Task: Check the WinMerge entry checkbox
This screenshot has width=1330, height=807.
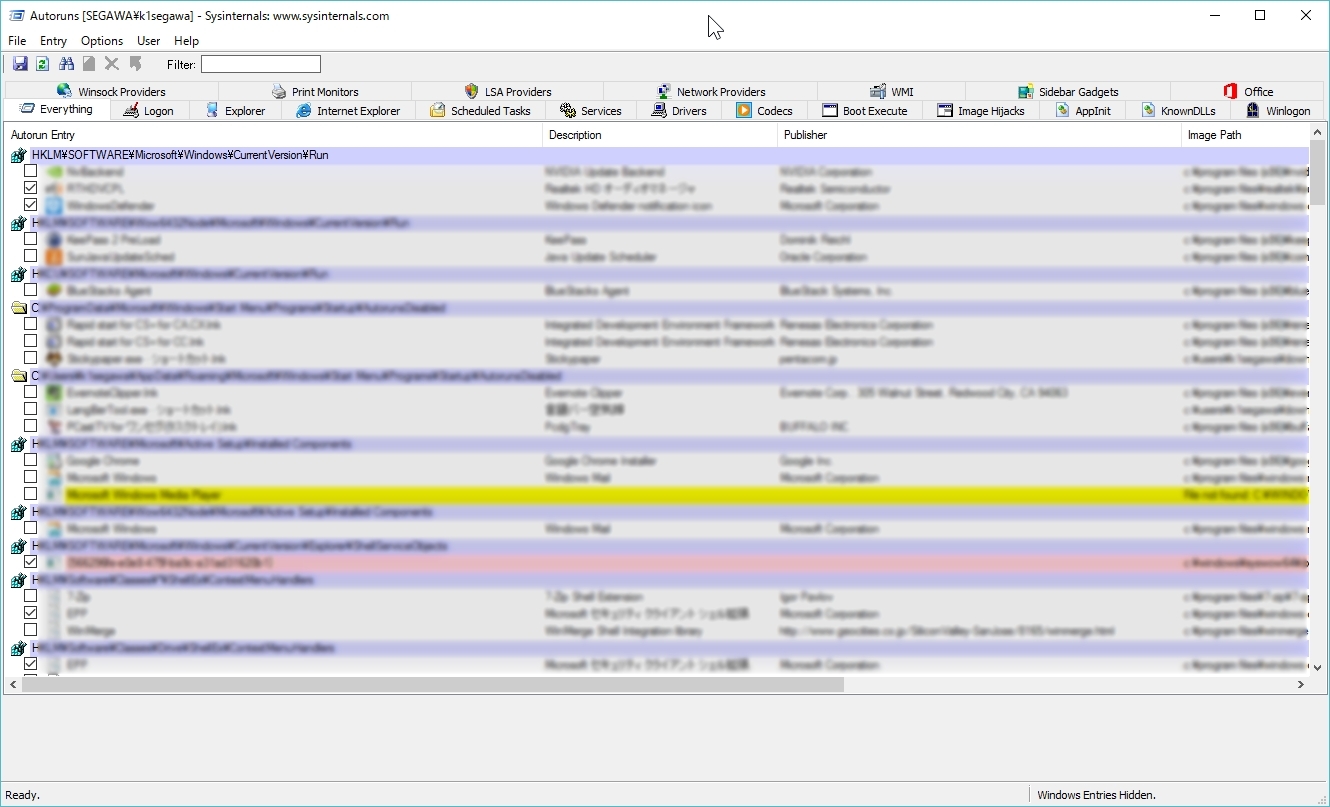Action: coord(31,630)
